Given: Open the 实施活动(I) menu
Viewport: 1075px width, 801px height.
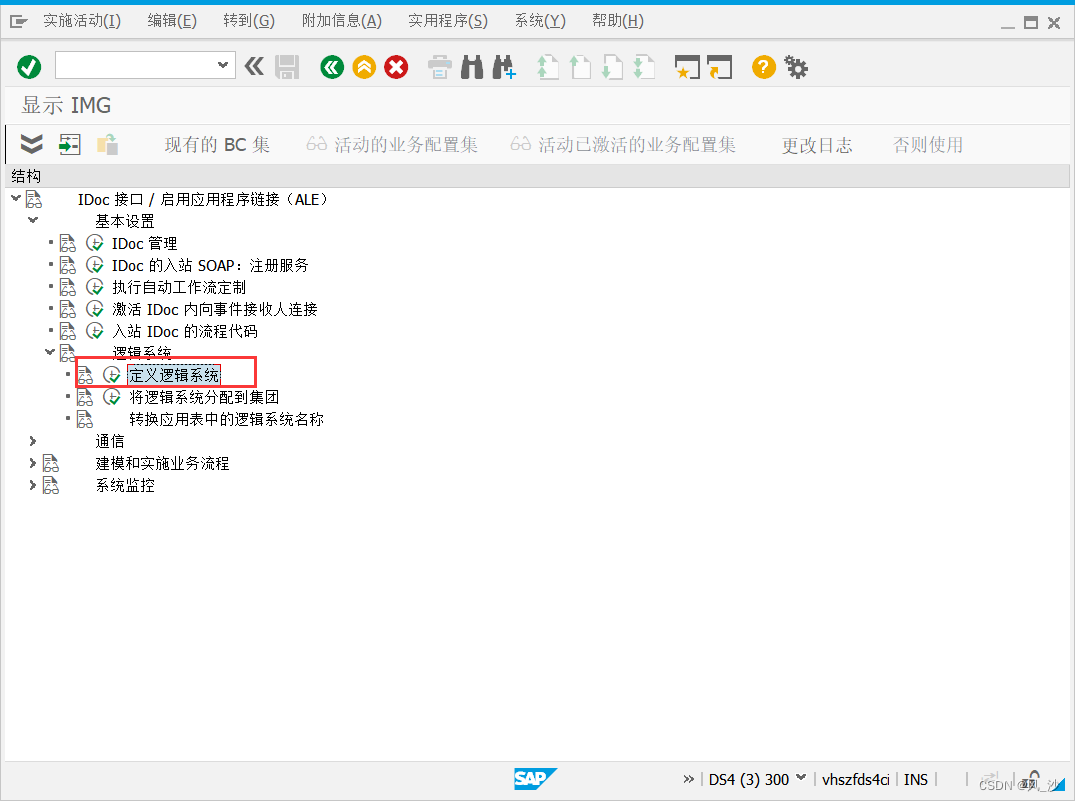Looking at the screenshot, I should 82,21.
